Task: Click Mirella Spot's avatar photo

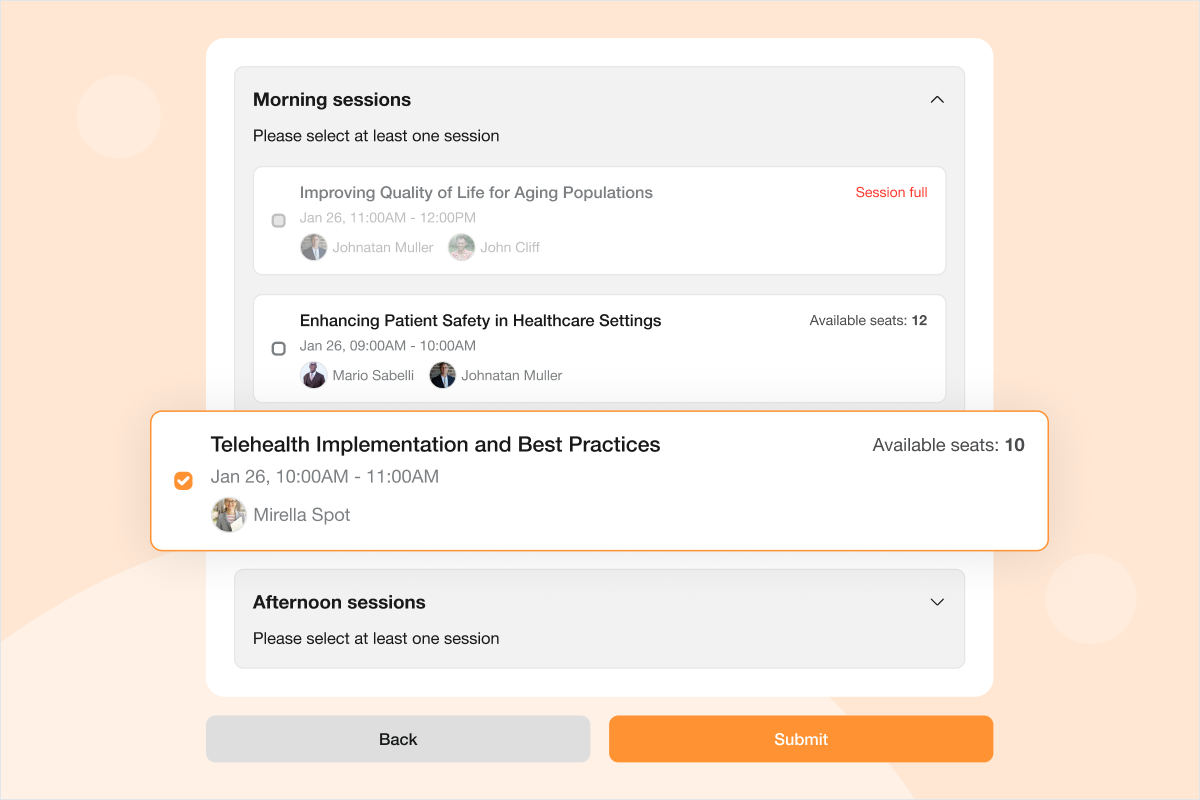Action: point(229,515)
